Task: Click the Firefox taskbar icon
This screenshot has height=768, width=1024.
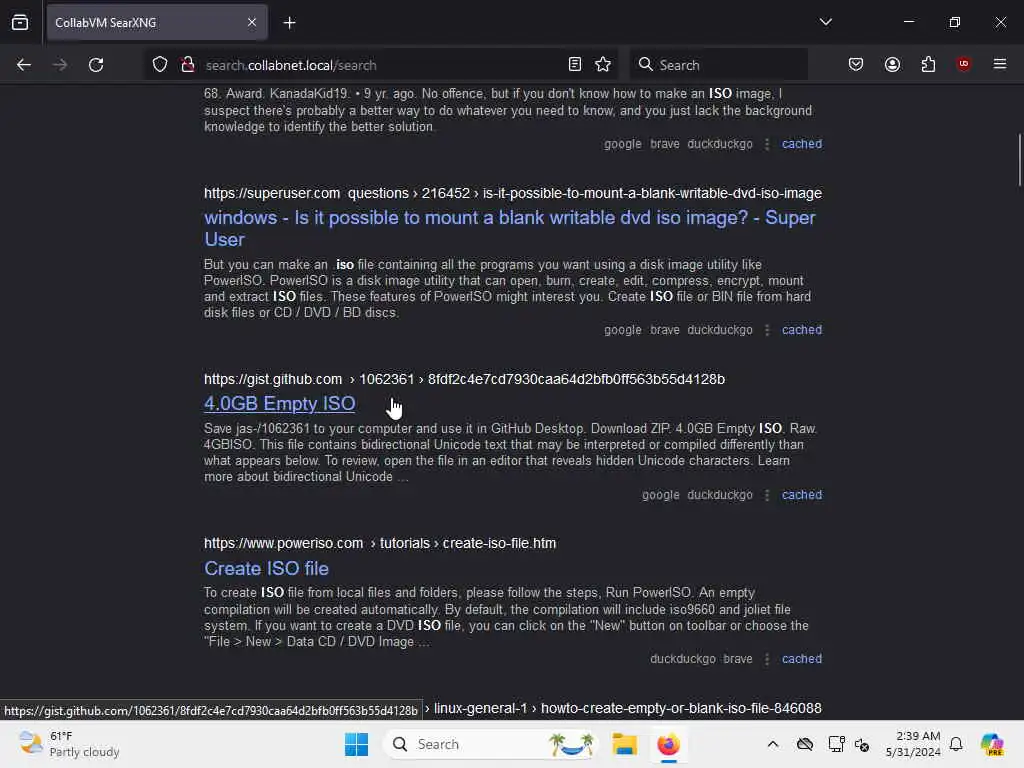Action: [669, 744]
